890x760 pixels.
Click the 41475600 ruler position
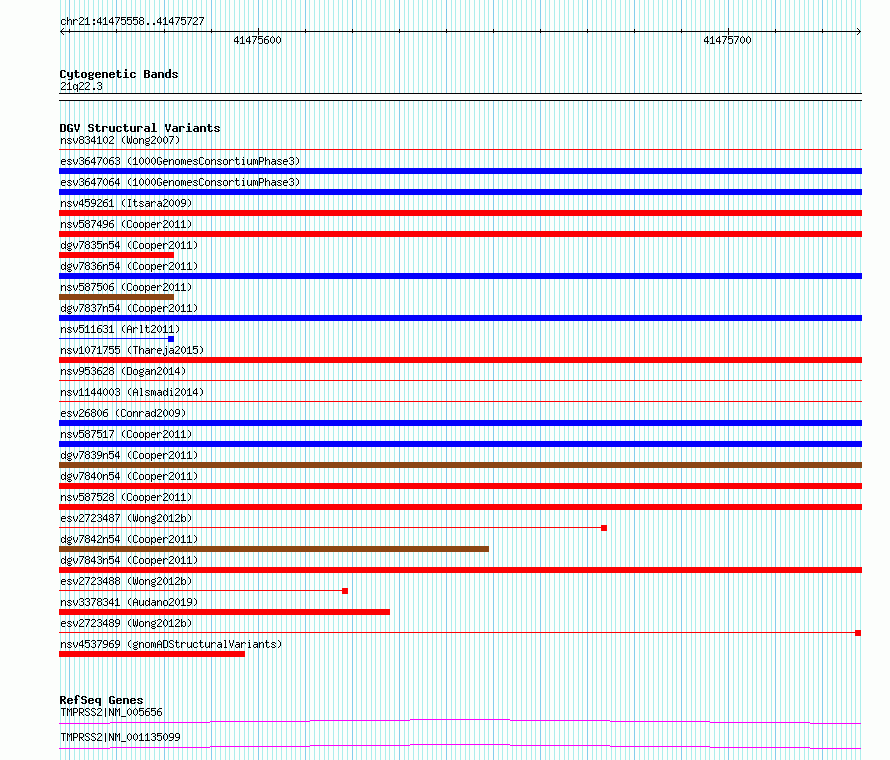click(257, 40)
